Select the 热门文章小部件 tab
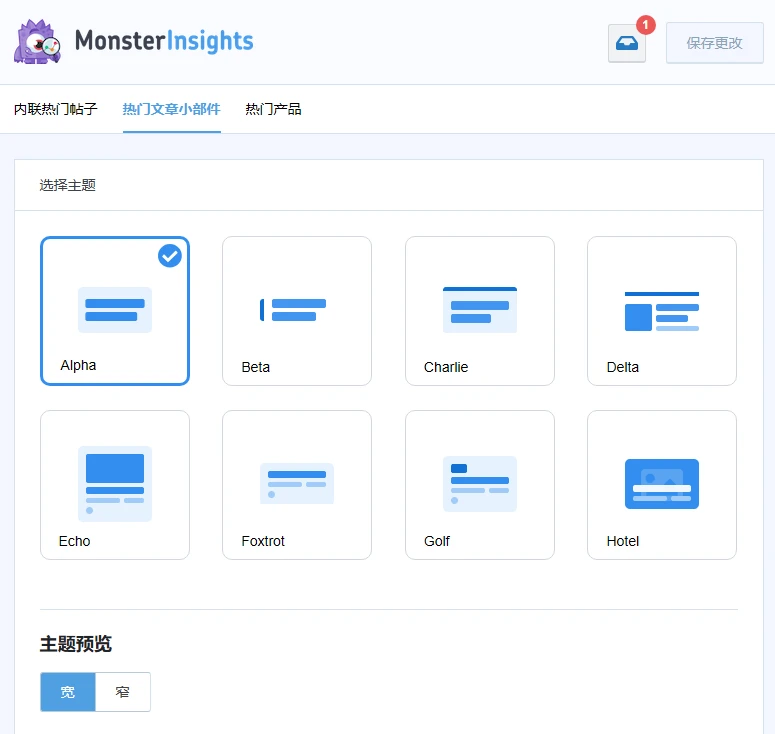Image resolution: width=775 pixels, height=734 pixels. pyautogui.click(x=172, y=109)
